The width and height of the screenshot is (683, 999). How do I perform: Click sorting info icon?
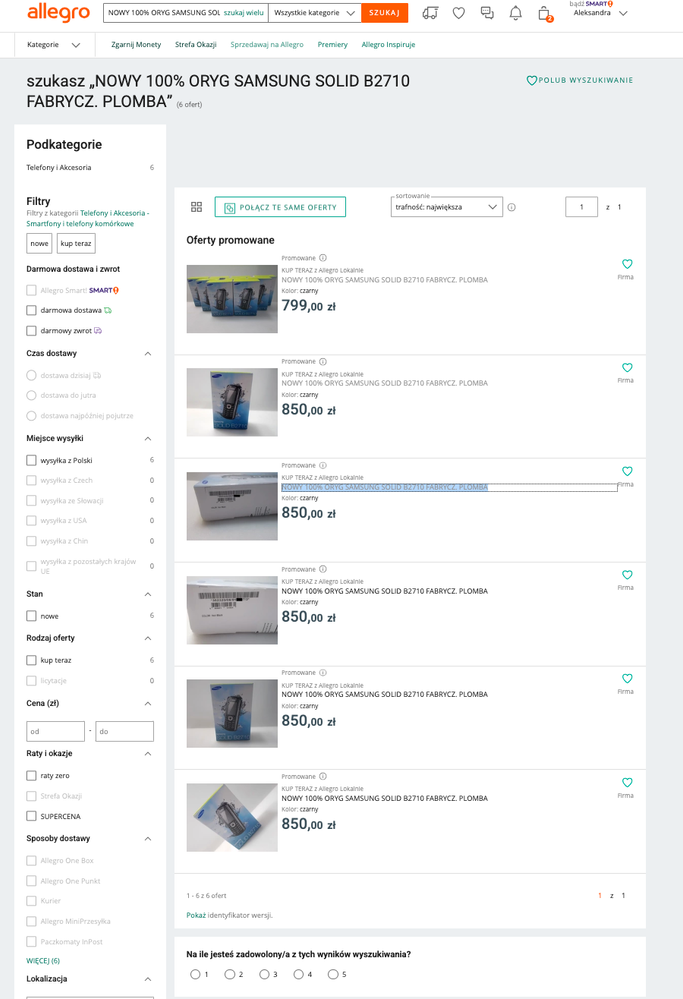click(x=511, y=207)
